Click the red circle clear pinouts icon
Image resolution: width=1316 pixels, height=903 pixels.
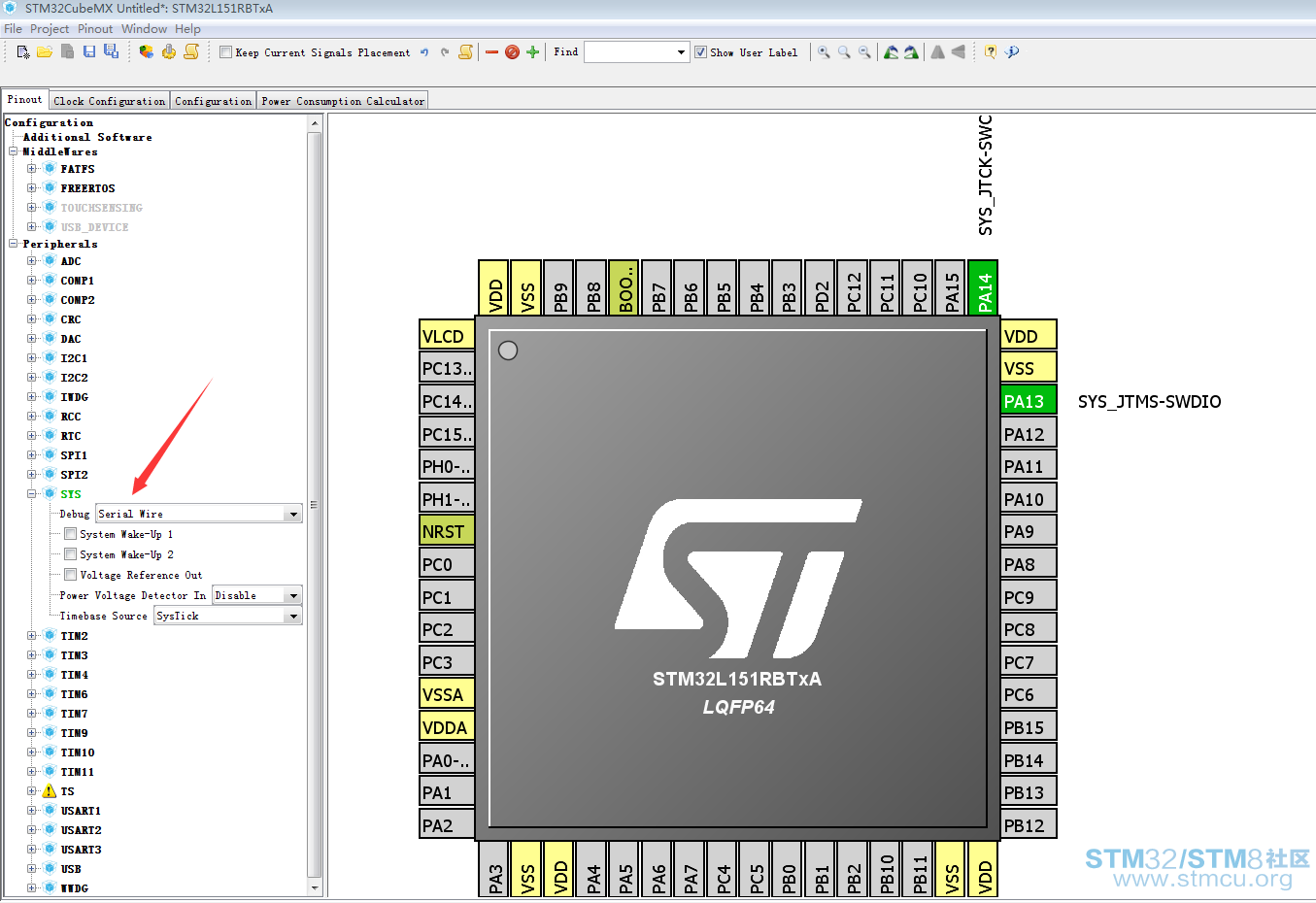point(512,52)
